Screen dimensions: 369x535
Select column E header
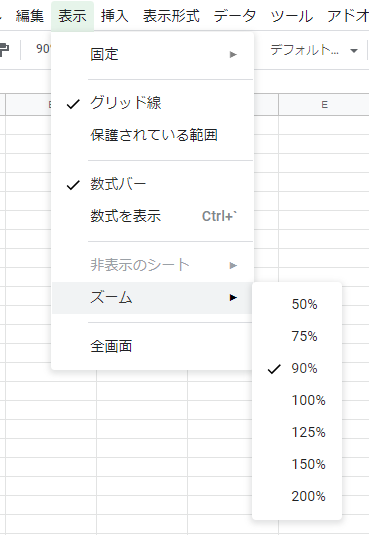[324, 105]
